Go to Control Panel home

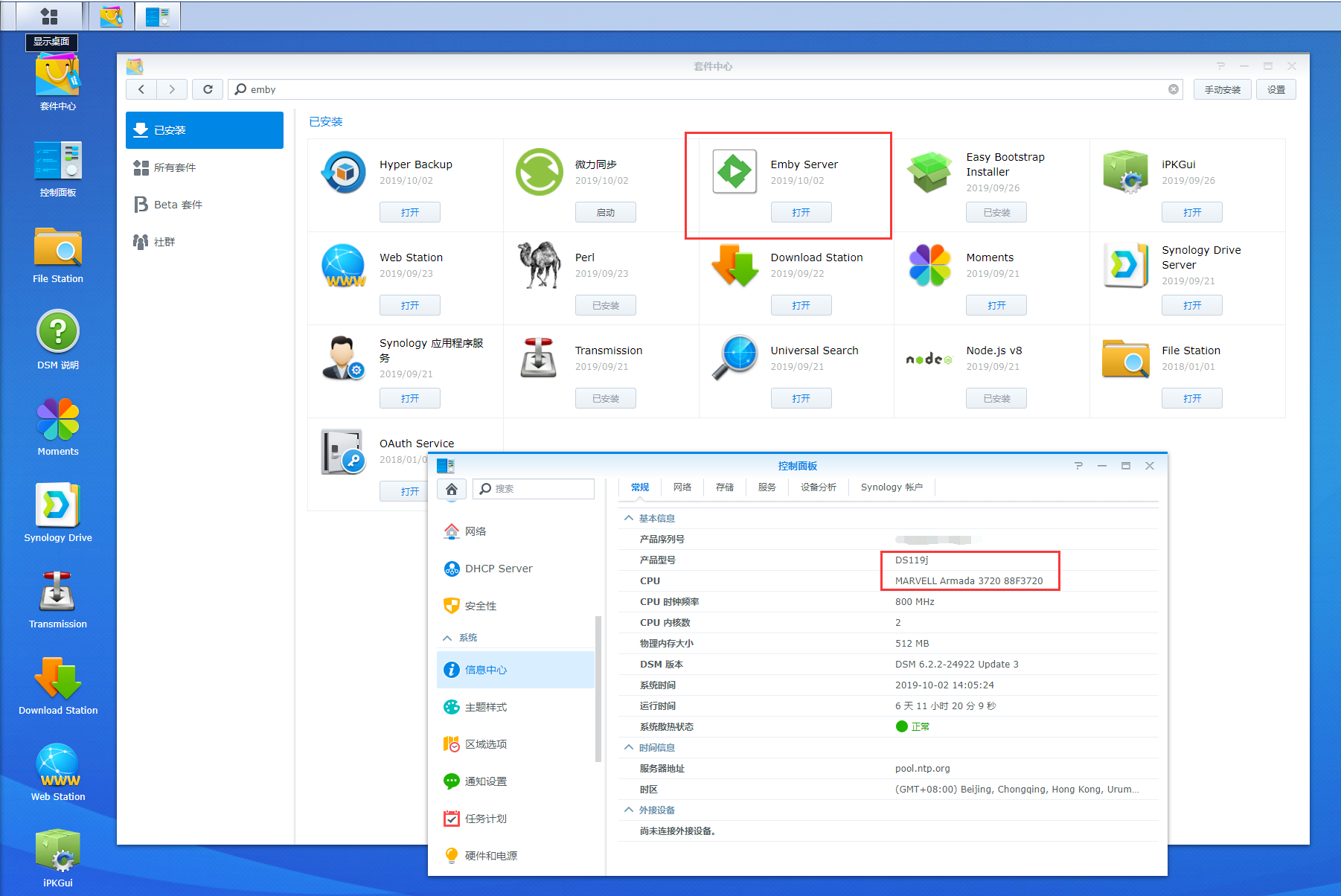point(452,489)
